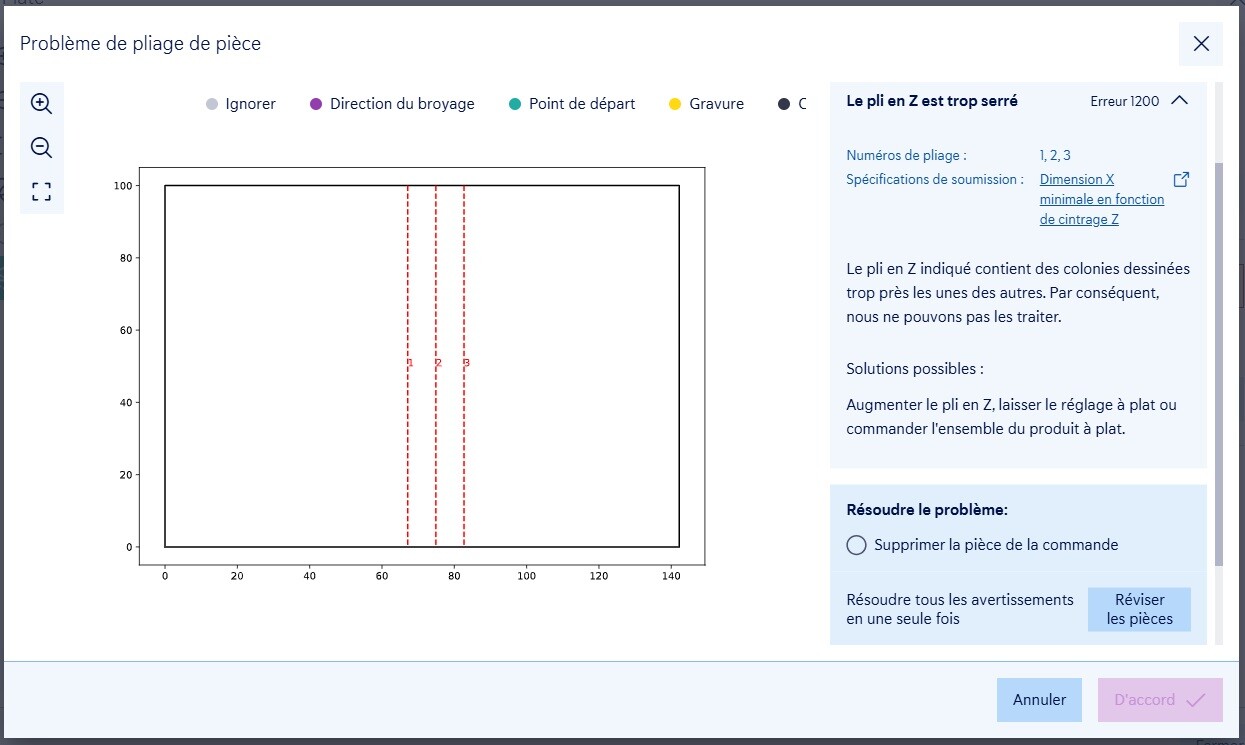Image resolution: width=1245 pixels, height=745 pixels.
Task: Click the yellow Gravure legend dot
Action: [675, 104]
